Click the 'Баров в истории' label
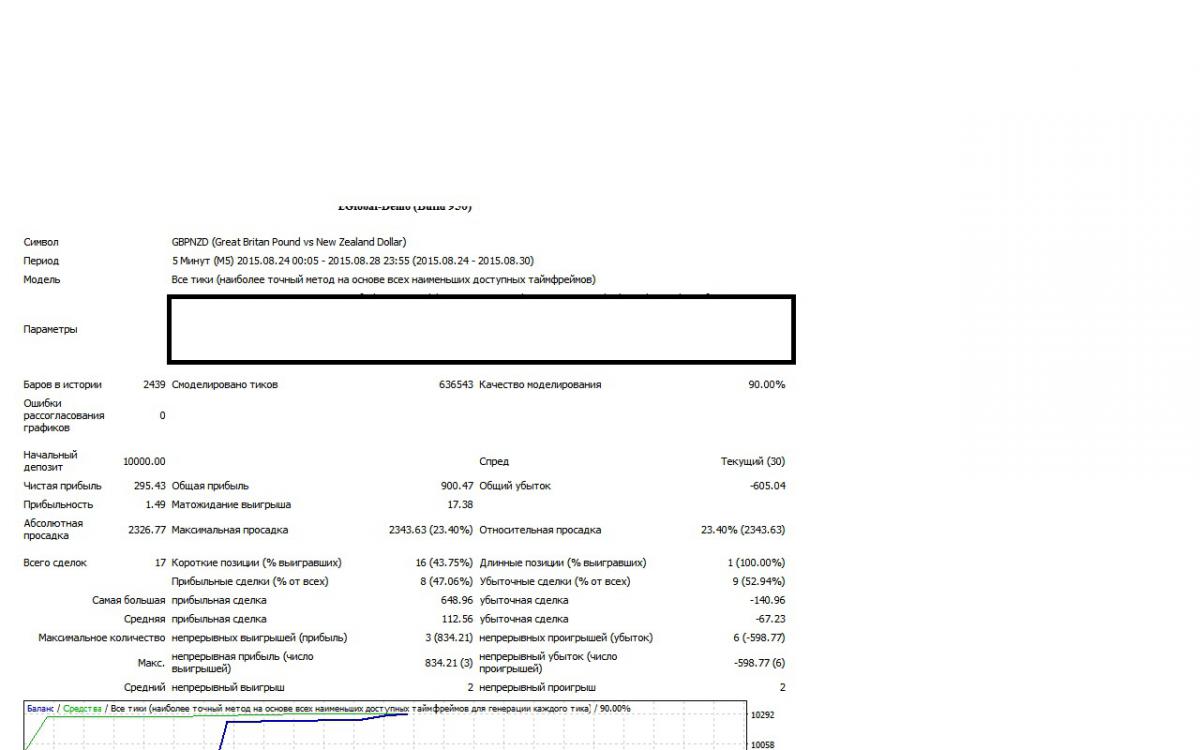This screenshot has height=750, width=1200. pos(62,385)
